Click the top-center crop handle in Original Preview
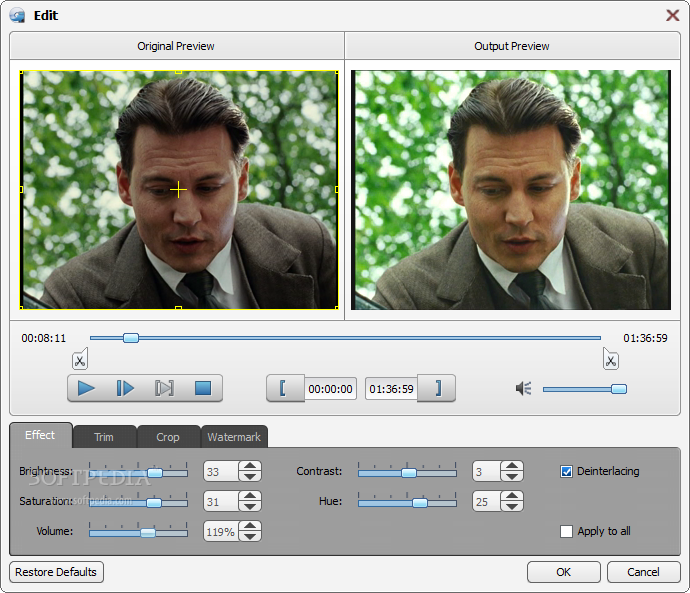 [178, 72]
